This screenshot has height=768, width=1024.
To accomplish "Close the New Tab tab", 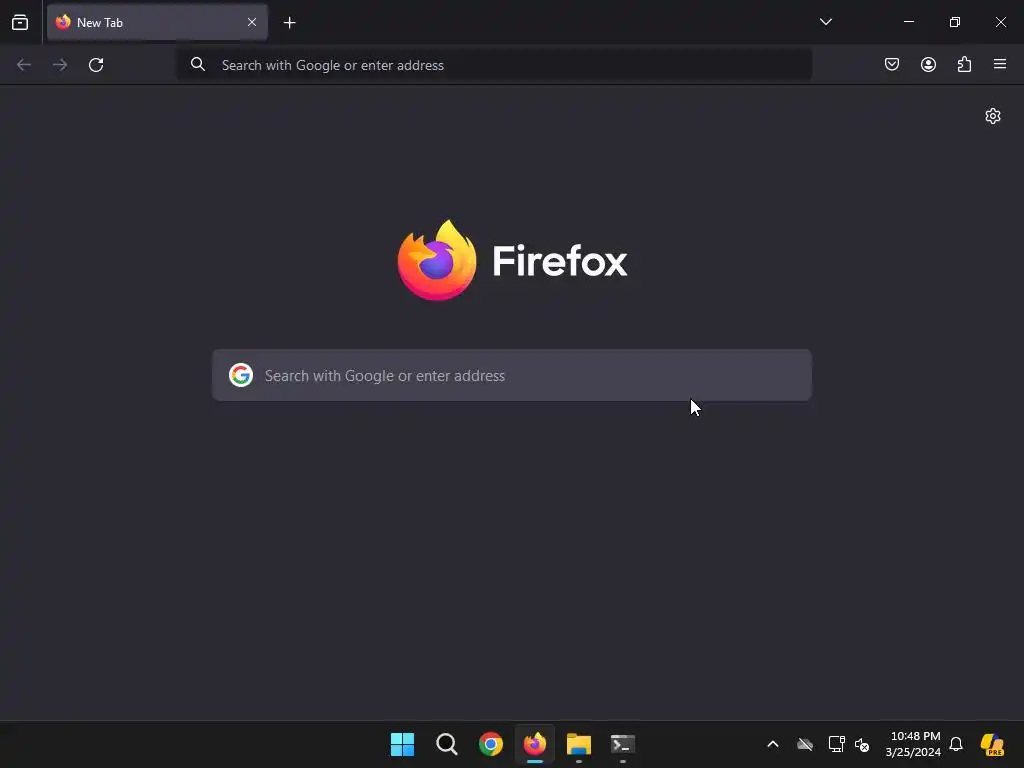I will [x=251, y=22].
